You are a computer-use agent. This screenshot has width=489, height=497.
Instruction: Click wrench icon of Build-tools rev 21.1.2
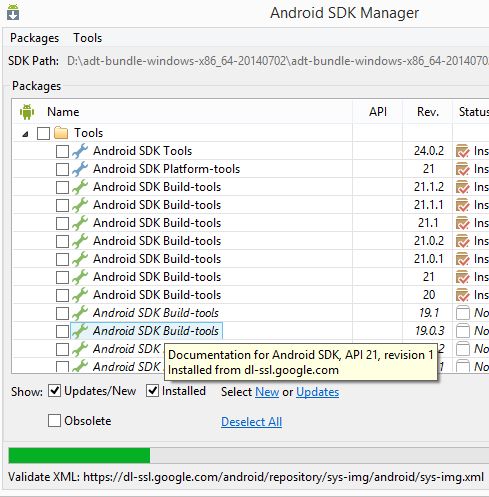click(x=80, y=187)
